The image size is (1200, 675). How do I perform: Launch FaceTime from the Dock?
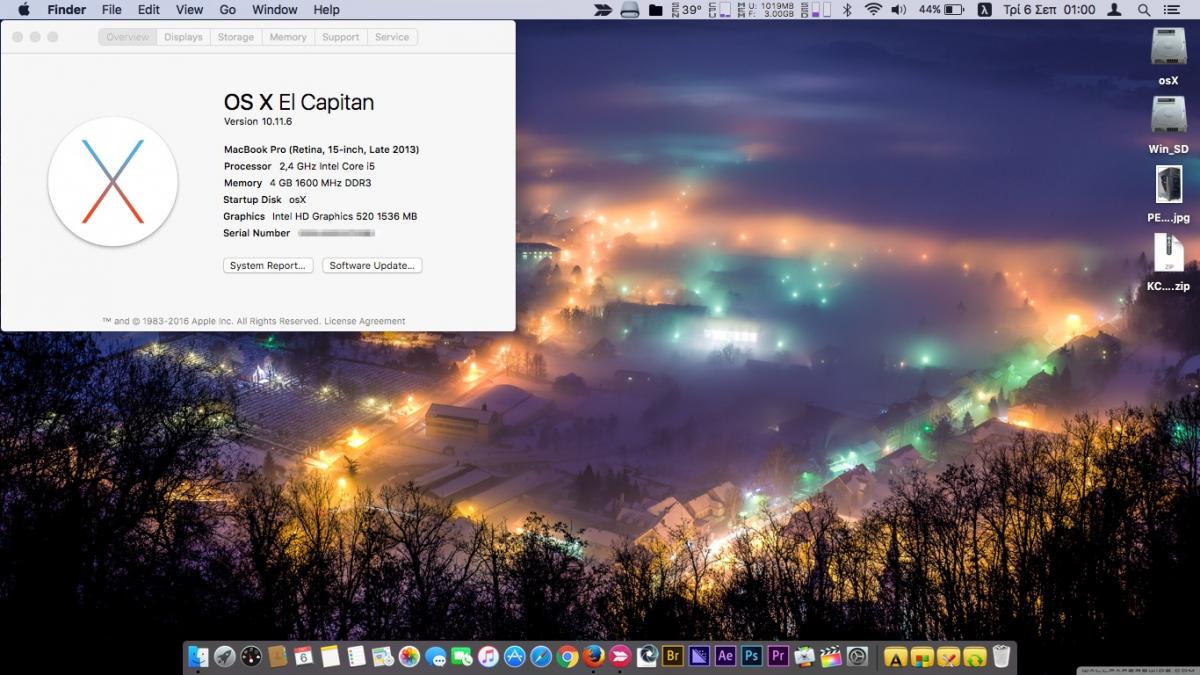(461, 656)
